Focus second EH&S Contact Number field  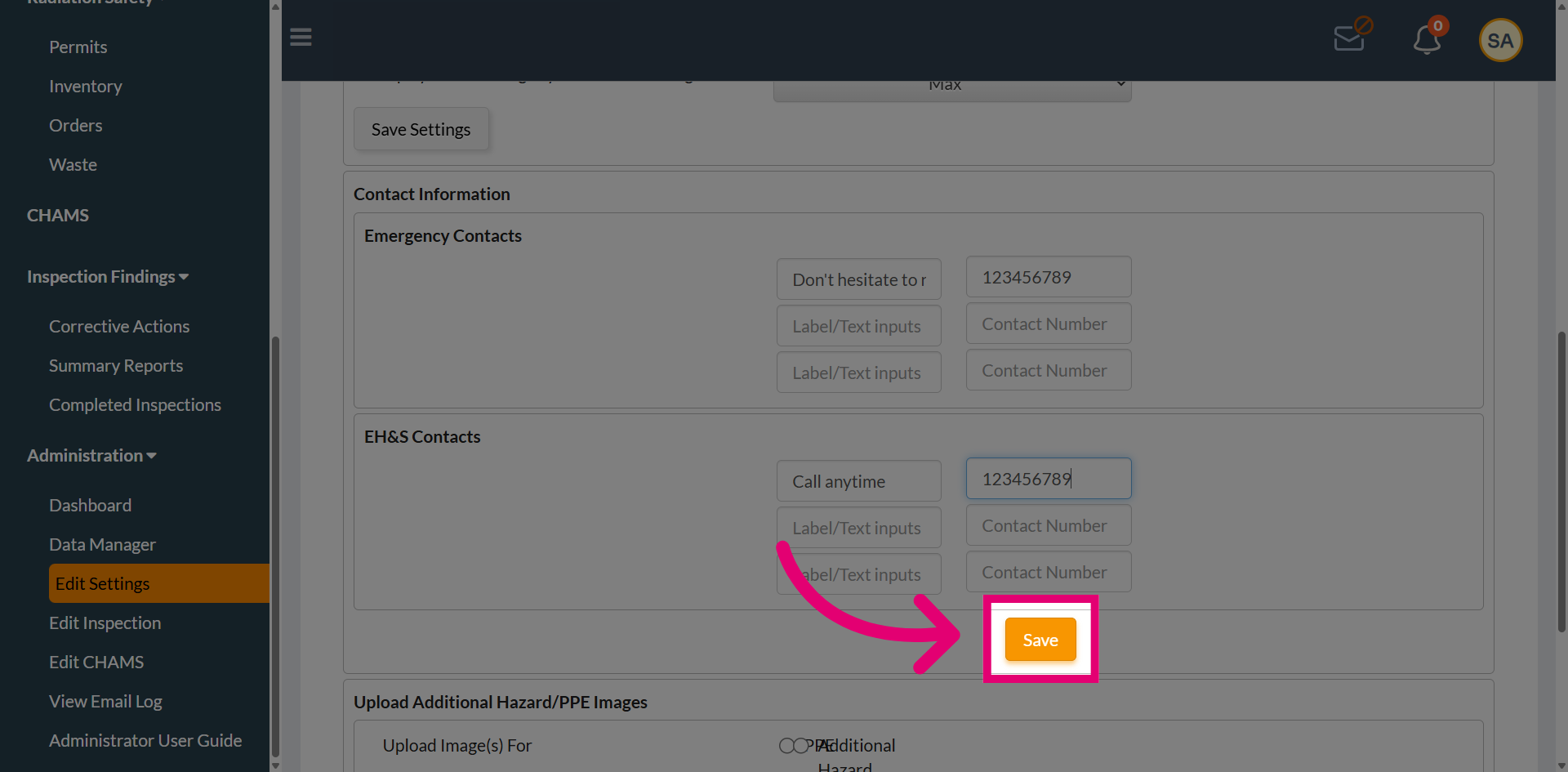coord(1049,525)
